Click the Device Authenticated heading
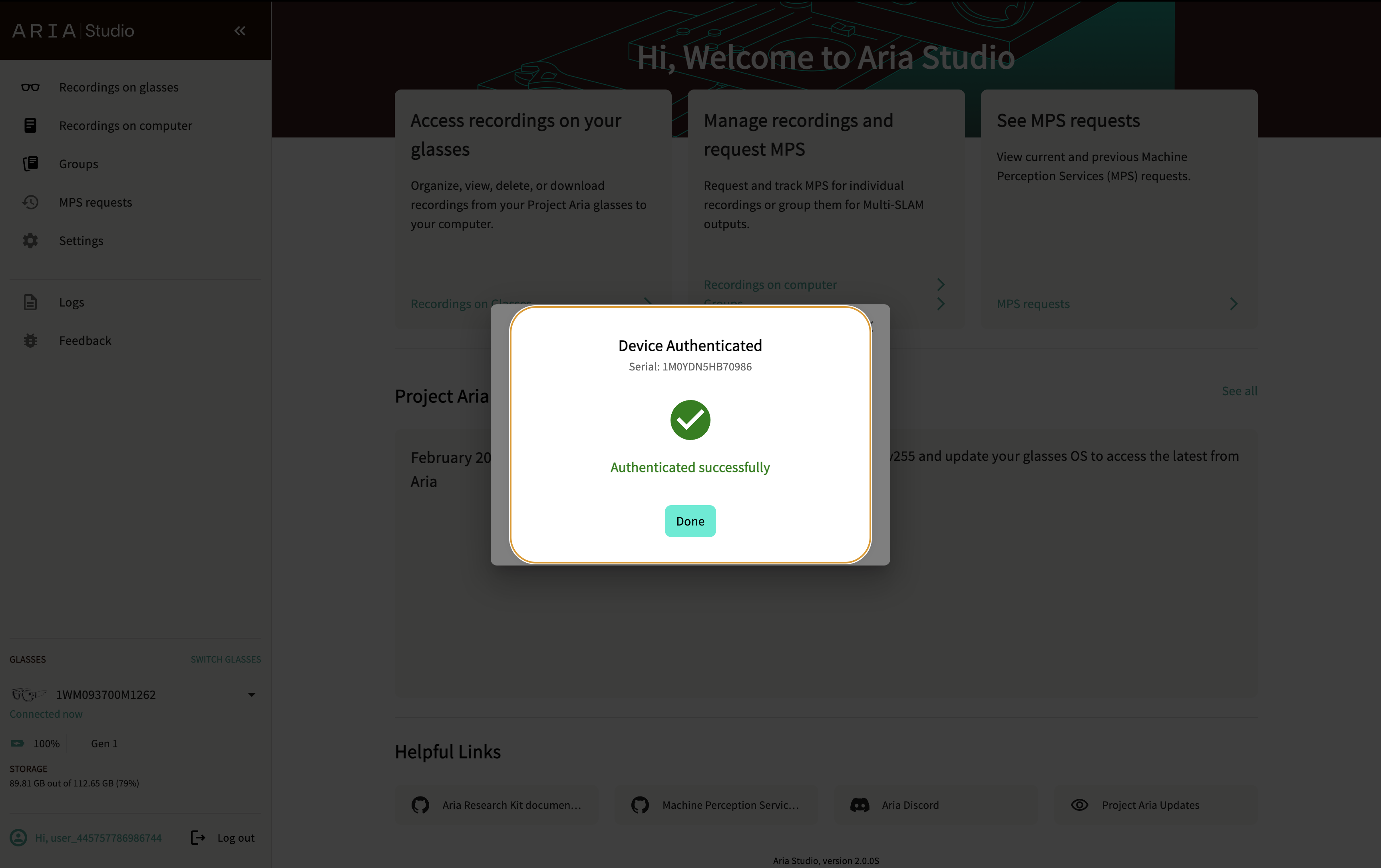The image size is (1381, 868). click(690, 345)
